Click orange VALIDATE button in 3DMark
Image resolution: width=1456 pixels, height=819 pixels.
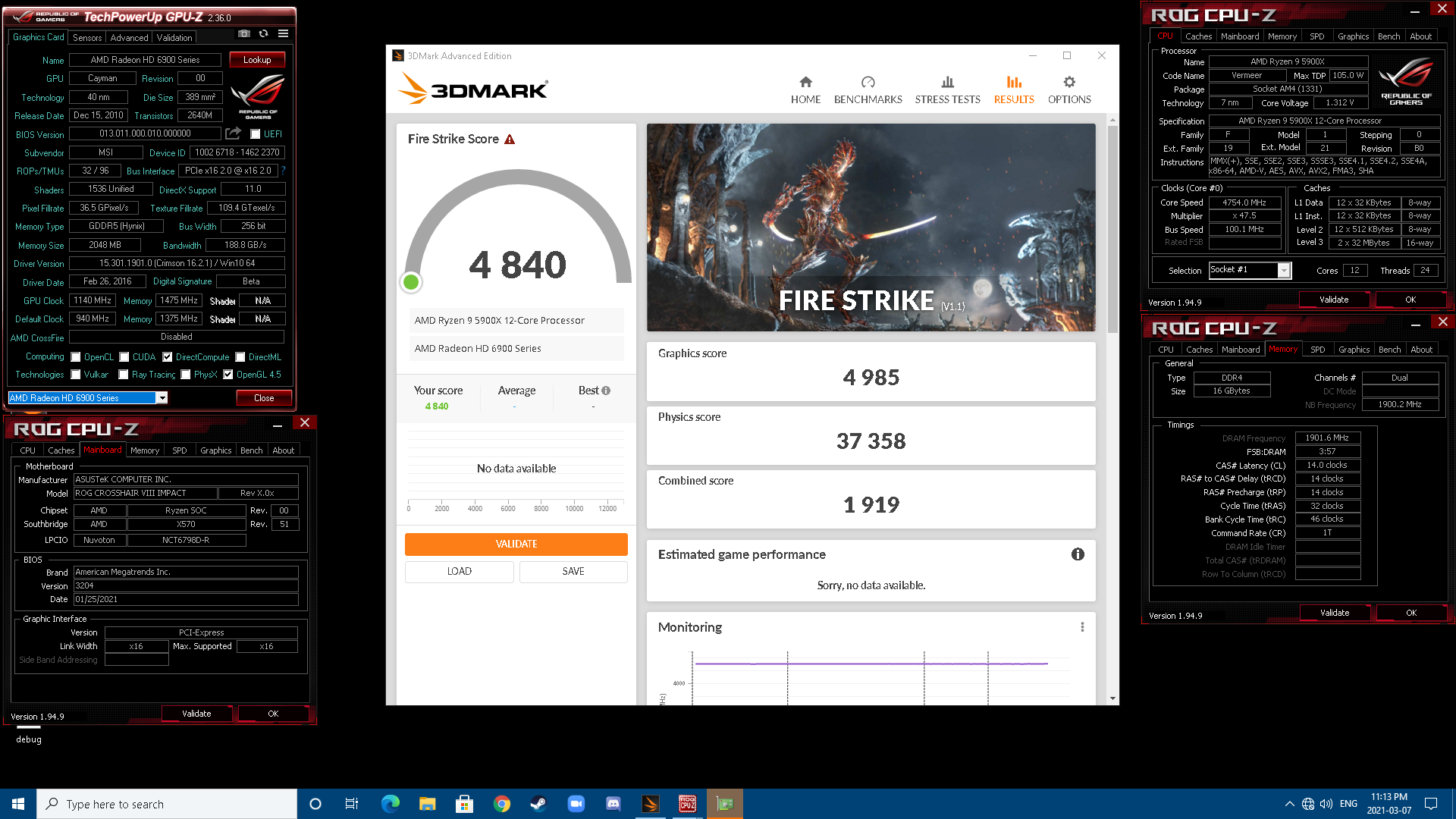516,544
